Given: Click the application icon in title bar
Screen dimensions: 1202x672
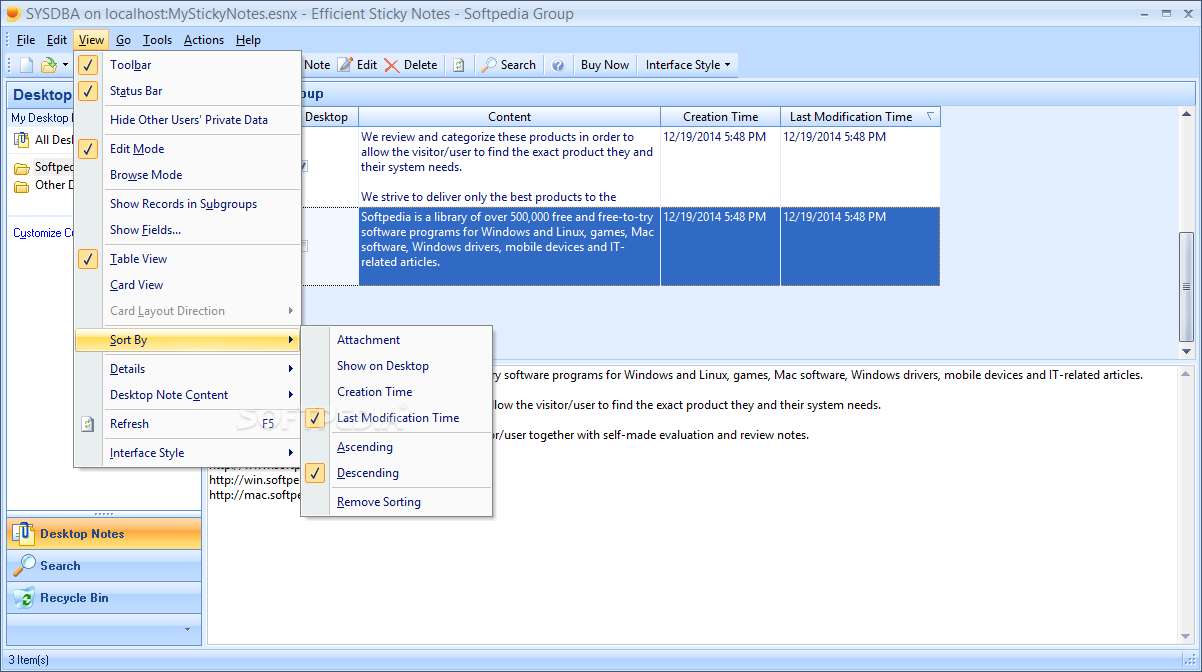Looking at the screenshot, I should (11, 14).
